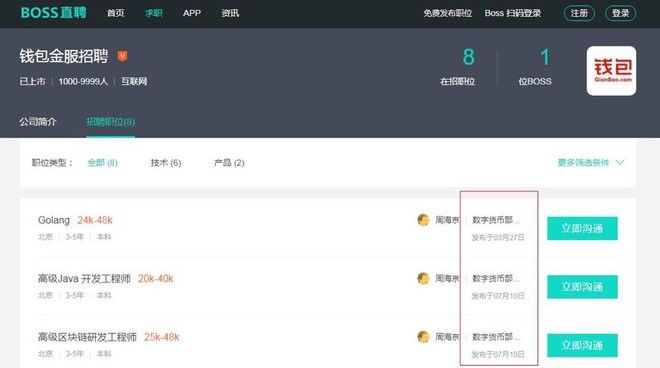Expand the 更多筛选条件 chevron

[x=620, y=163]
